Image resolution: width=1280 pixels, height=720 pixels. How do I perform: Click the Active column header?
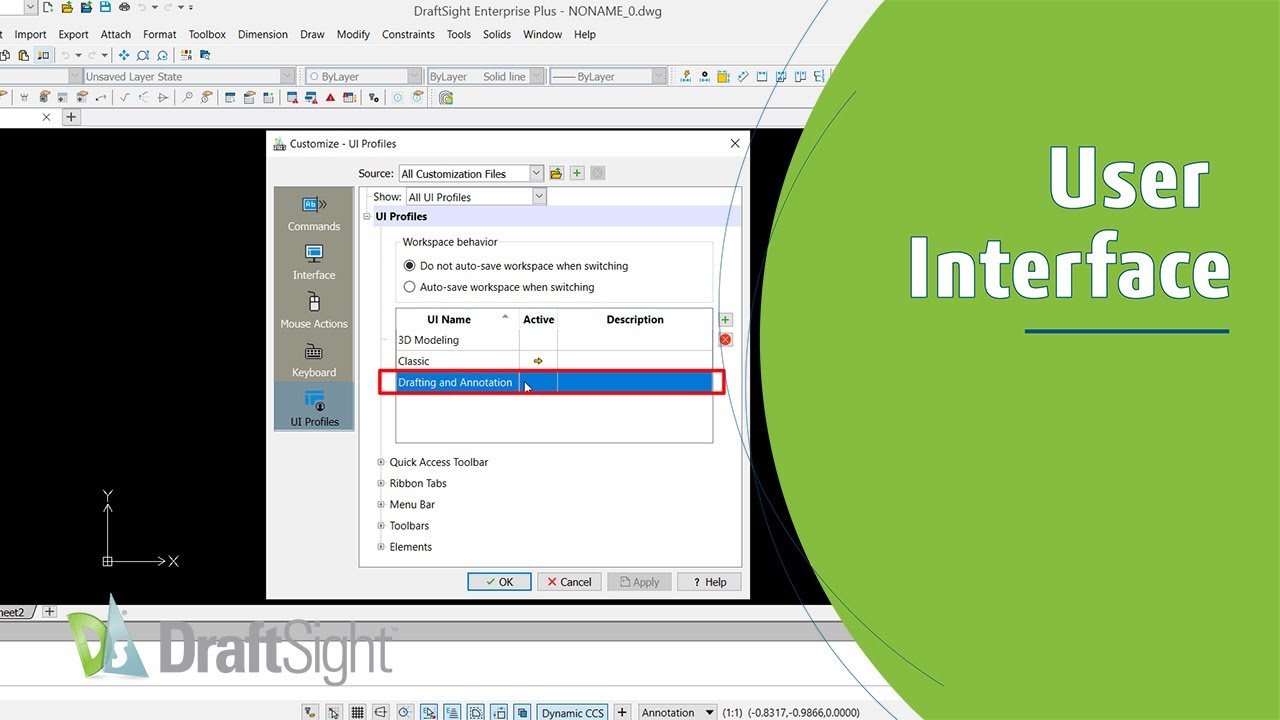[x=538, y=320]
